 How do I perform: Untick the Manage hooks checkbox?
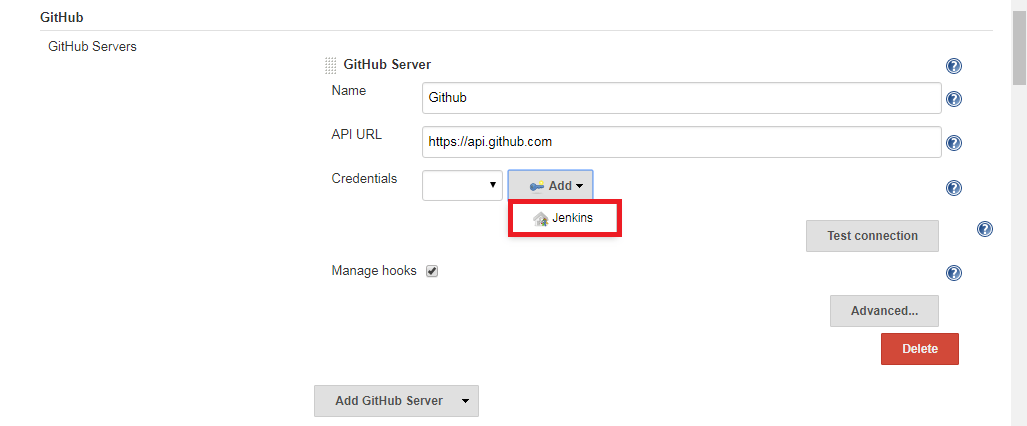[432, 271]
